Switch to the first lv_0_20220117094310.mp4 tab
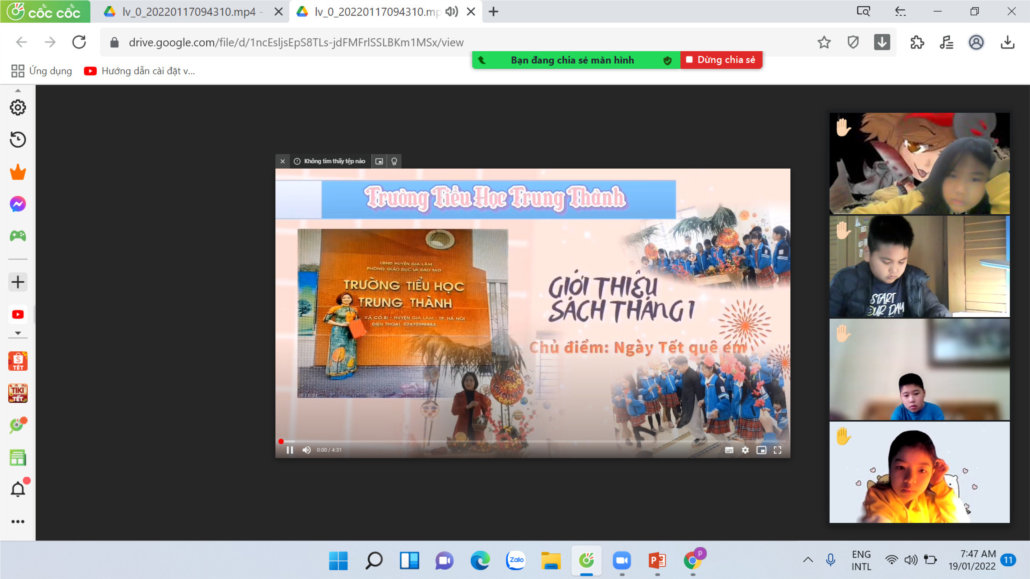 [186, 12]
